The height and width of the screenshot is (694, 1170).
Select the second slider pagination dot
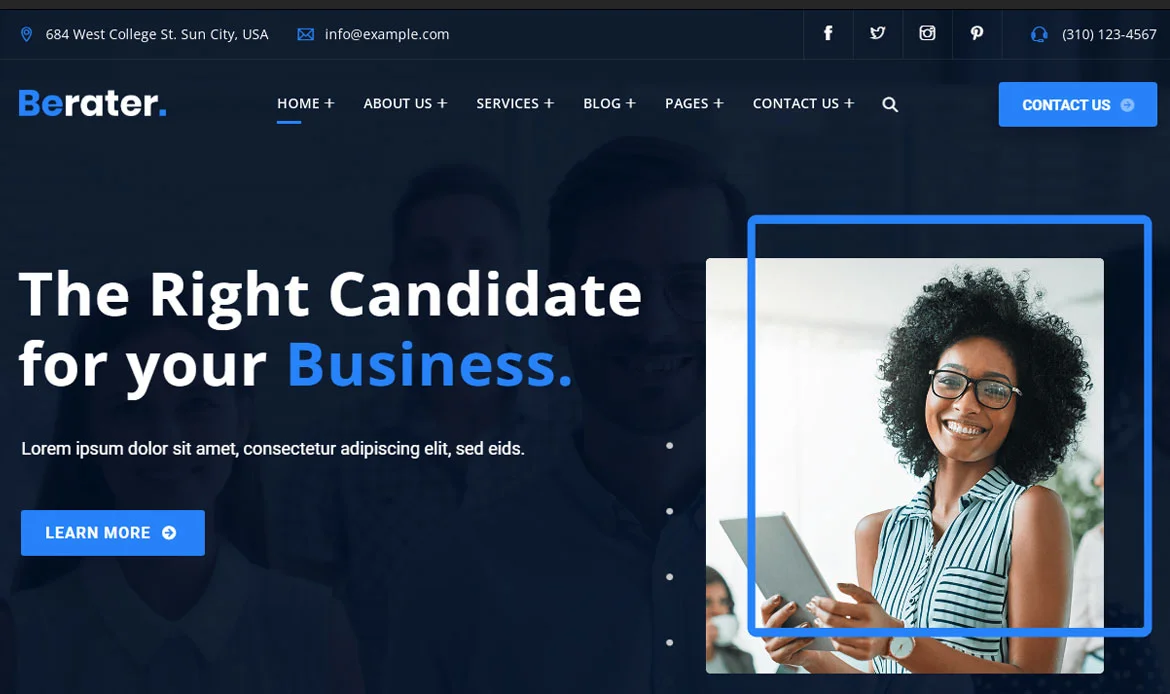[x=669, y=511]
